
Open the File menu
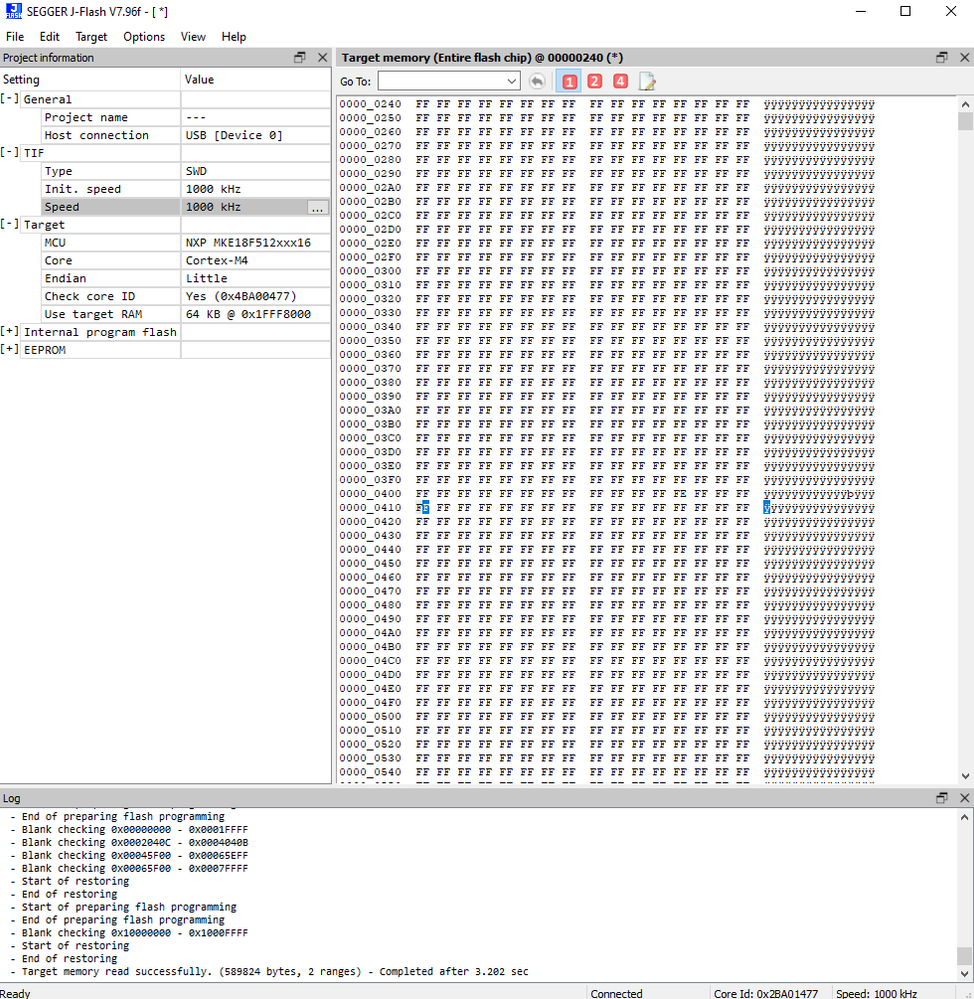[15, 37]
